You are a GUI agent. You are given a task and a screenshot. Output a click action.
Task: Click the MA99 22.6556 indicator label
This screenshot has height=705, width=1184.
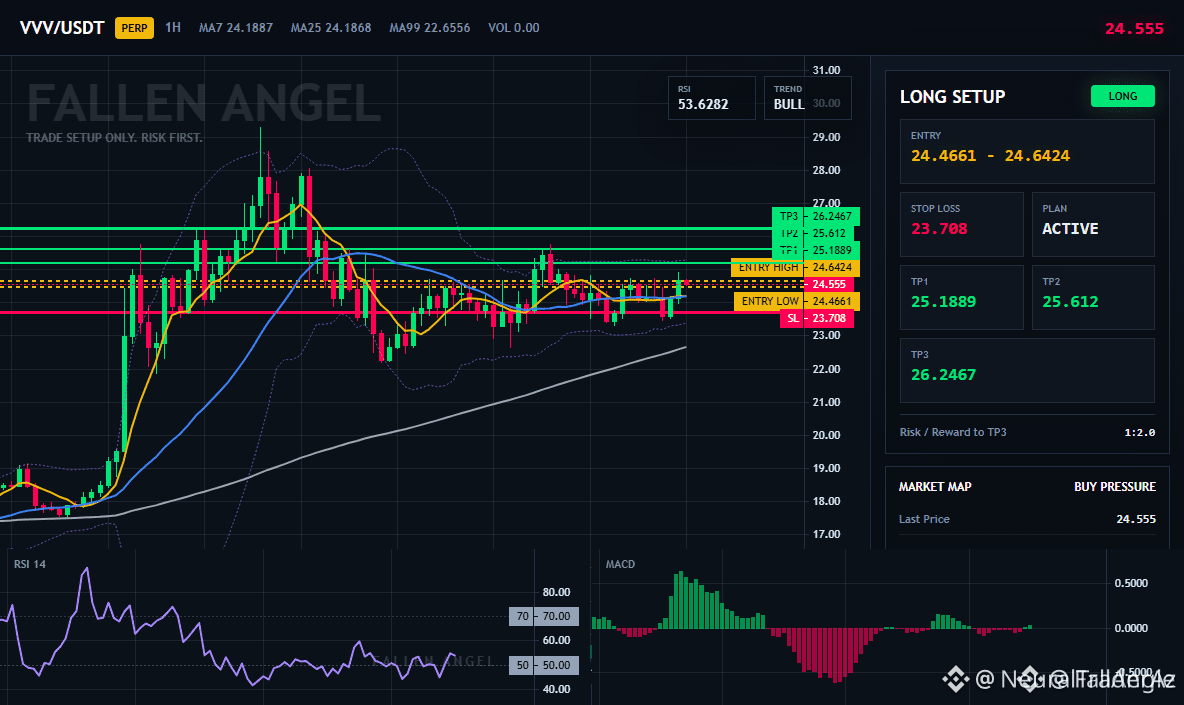[x=430, y=28]
